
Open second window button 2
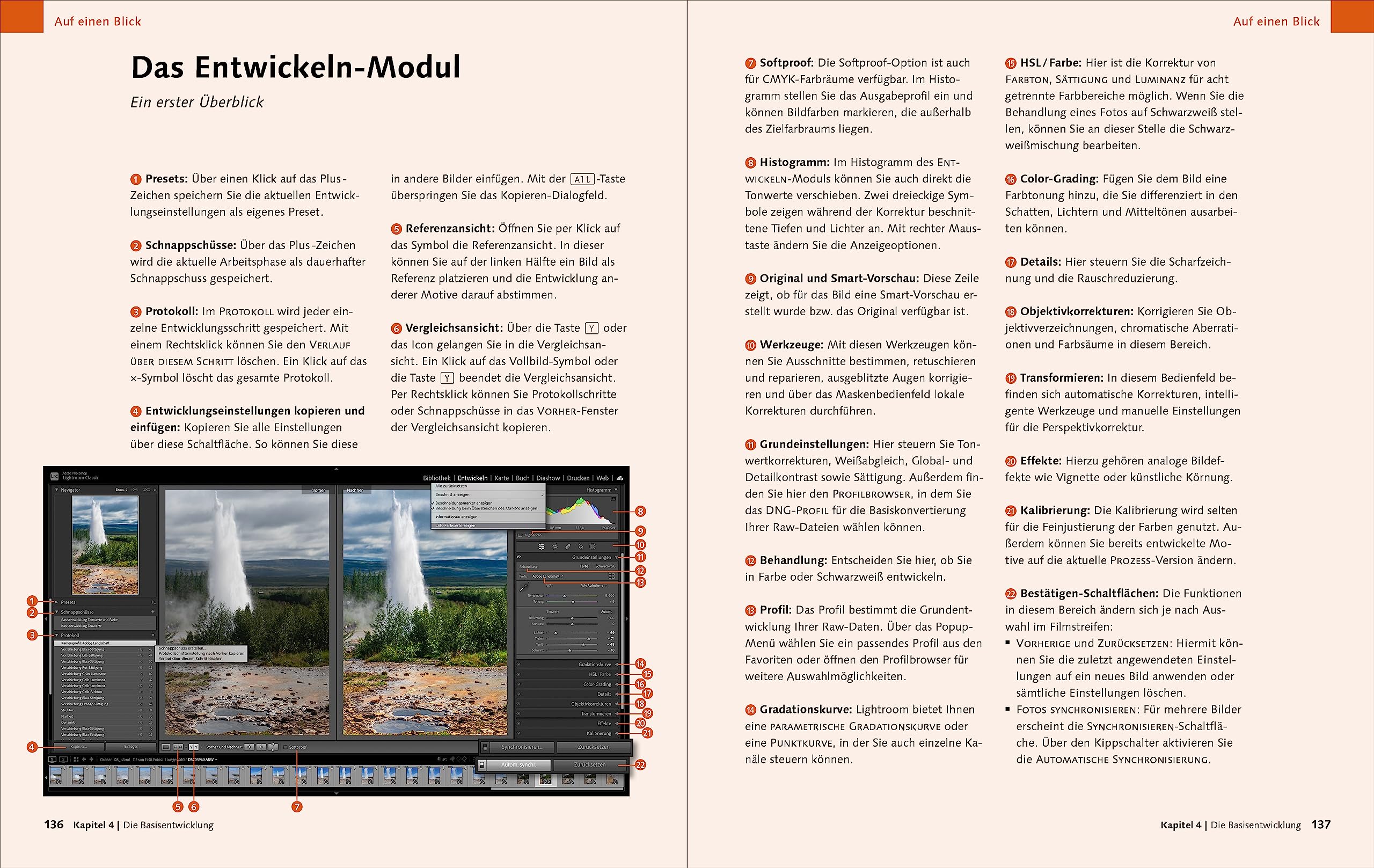click(x=63, y=760)
